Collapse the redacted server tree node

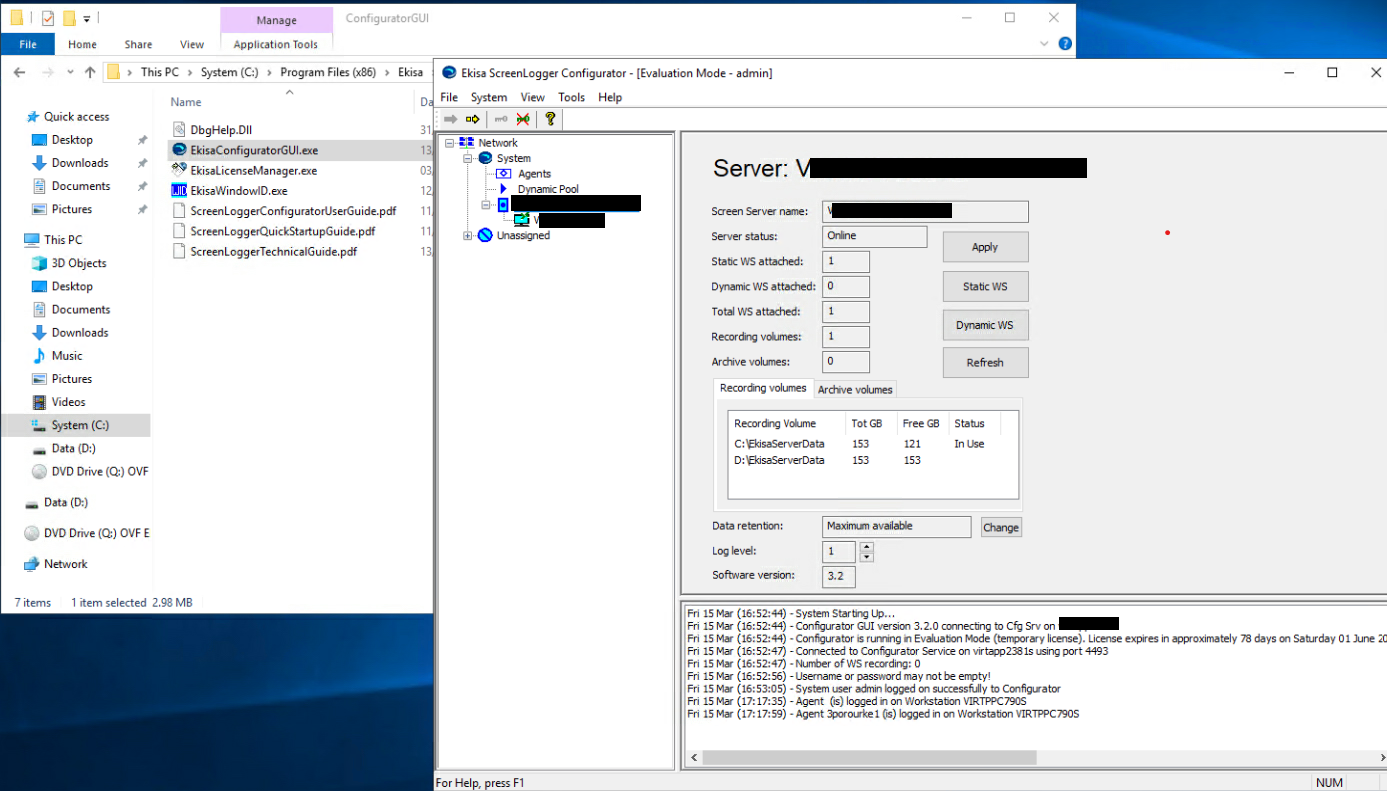[486, 204]
